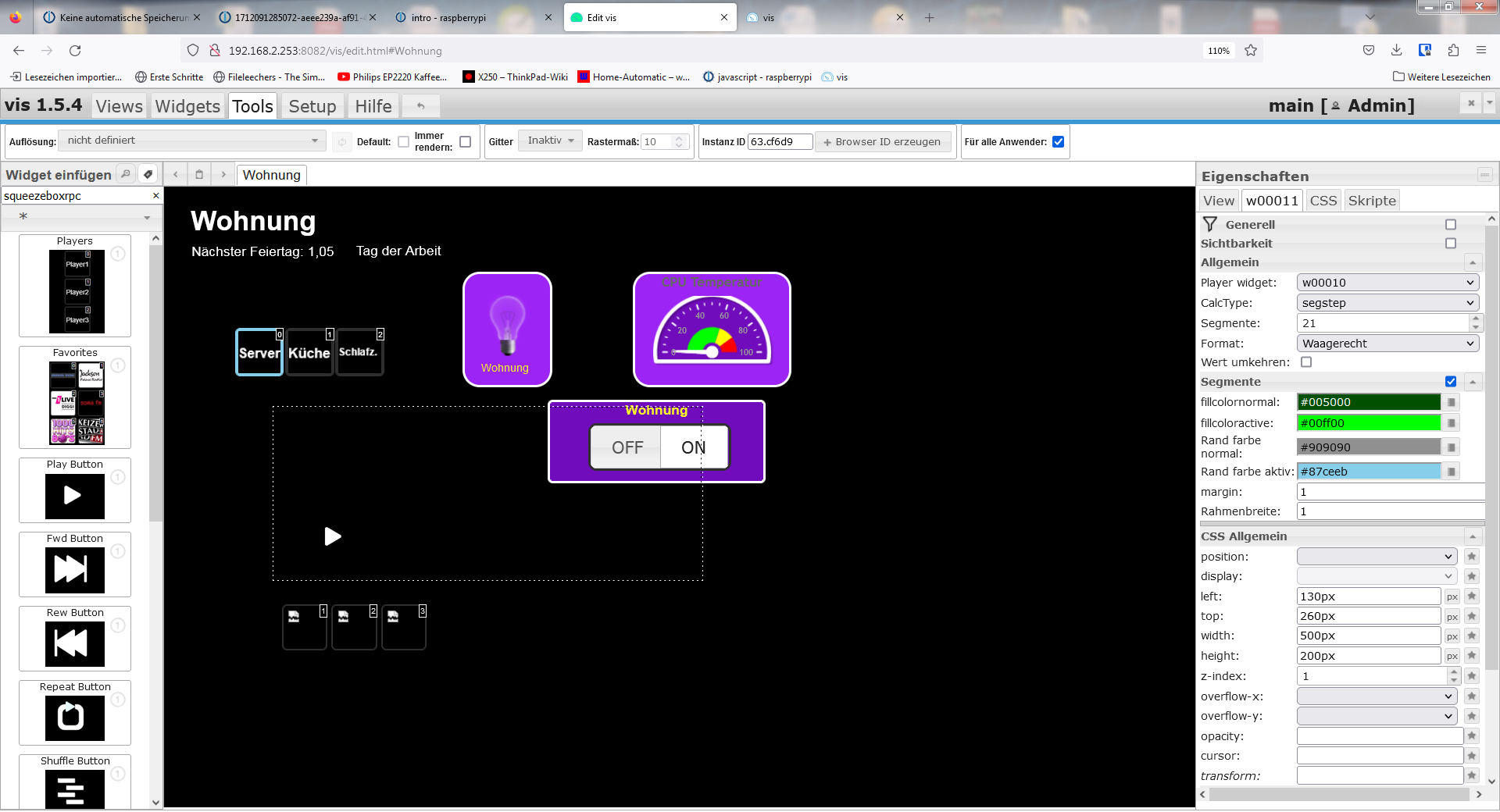
Task: Toggle the Segmente group checkbox
Action: tap(1451, 382)
